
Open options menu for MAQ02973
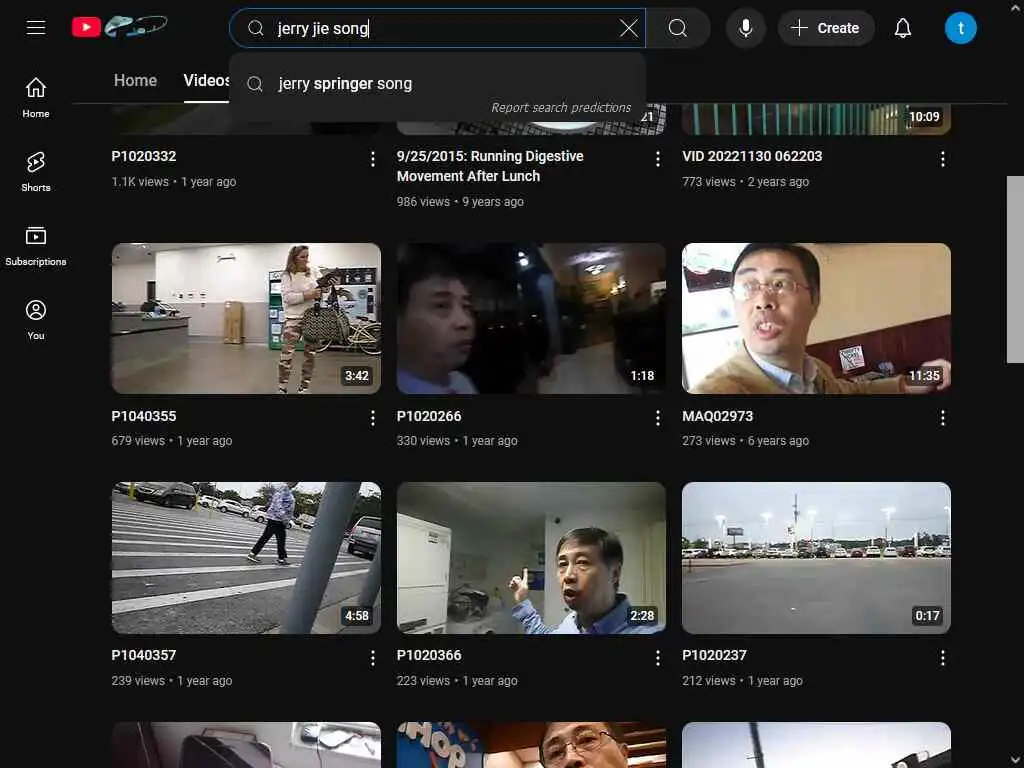(942, 418)
